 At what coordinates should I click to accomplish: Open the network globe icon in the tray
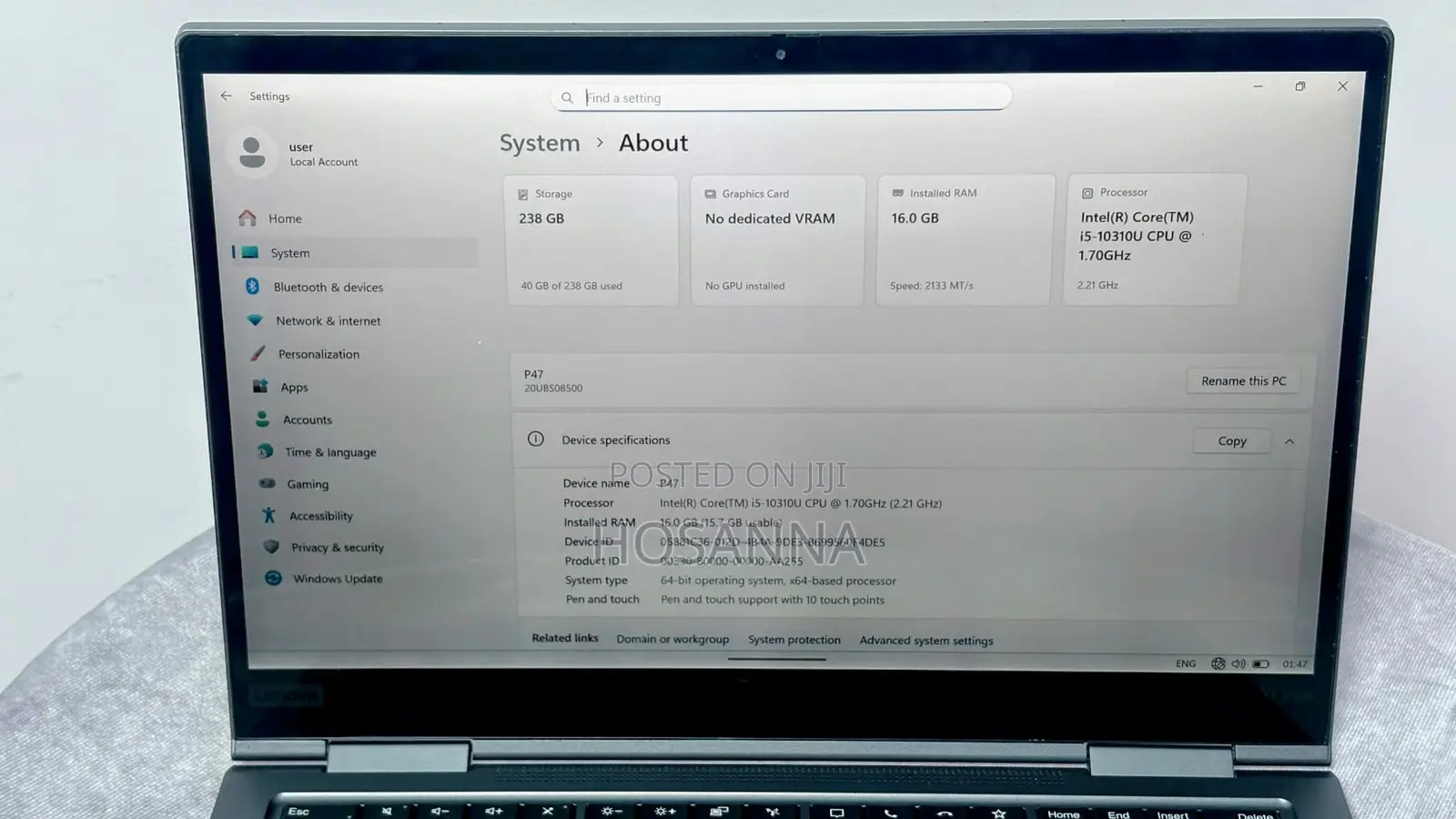pyautogui.click(x=1218, y=663)
